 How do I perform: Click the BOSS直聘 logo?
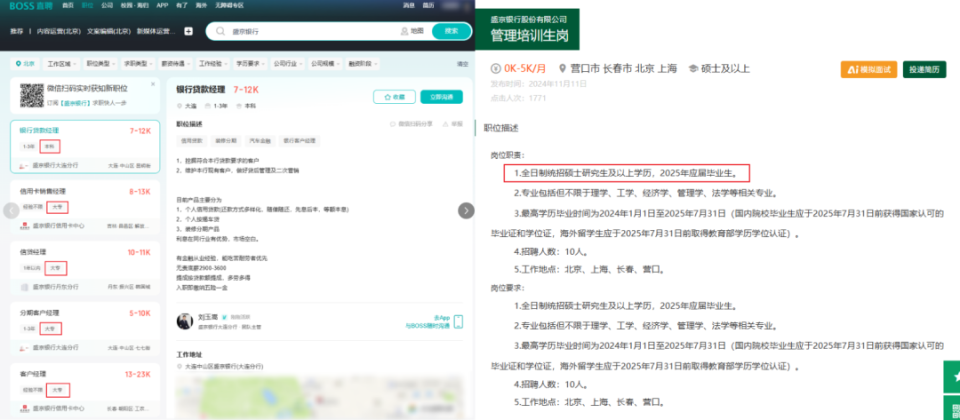click(30, 6)
